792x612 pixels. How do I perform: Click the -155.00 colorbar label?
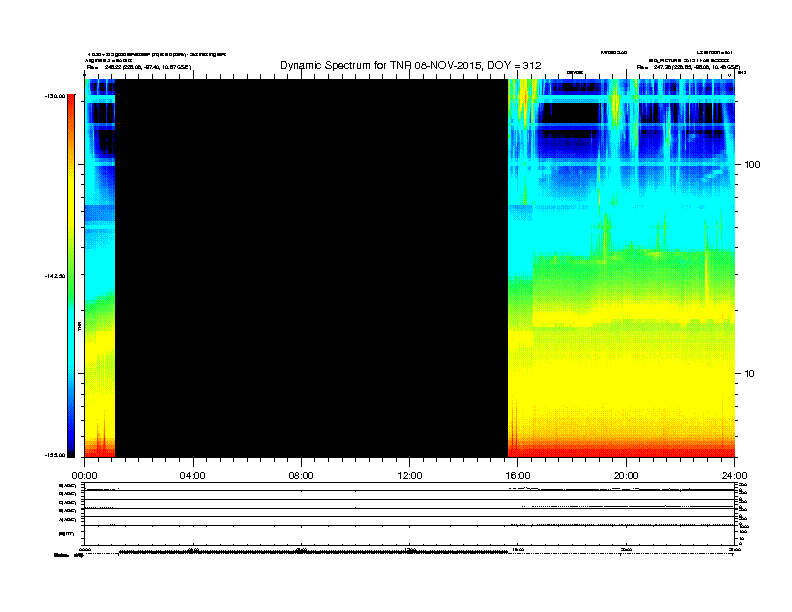55,455
